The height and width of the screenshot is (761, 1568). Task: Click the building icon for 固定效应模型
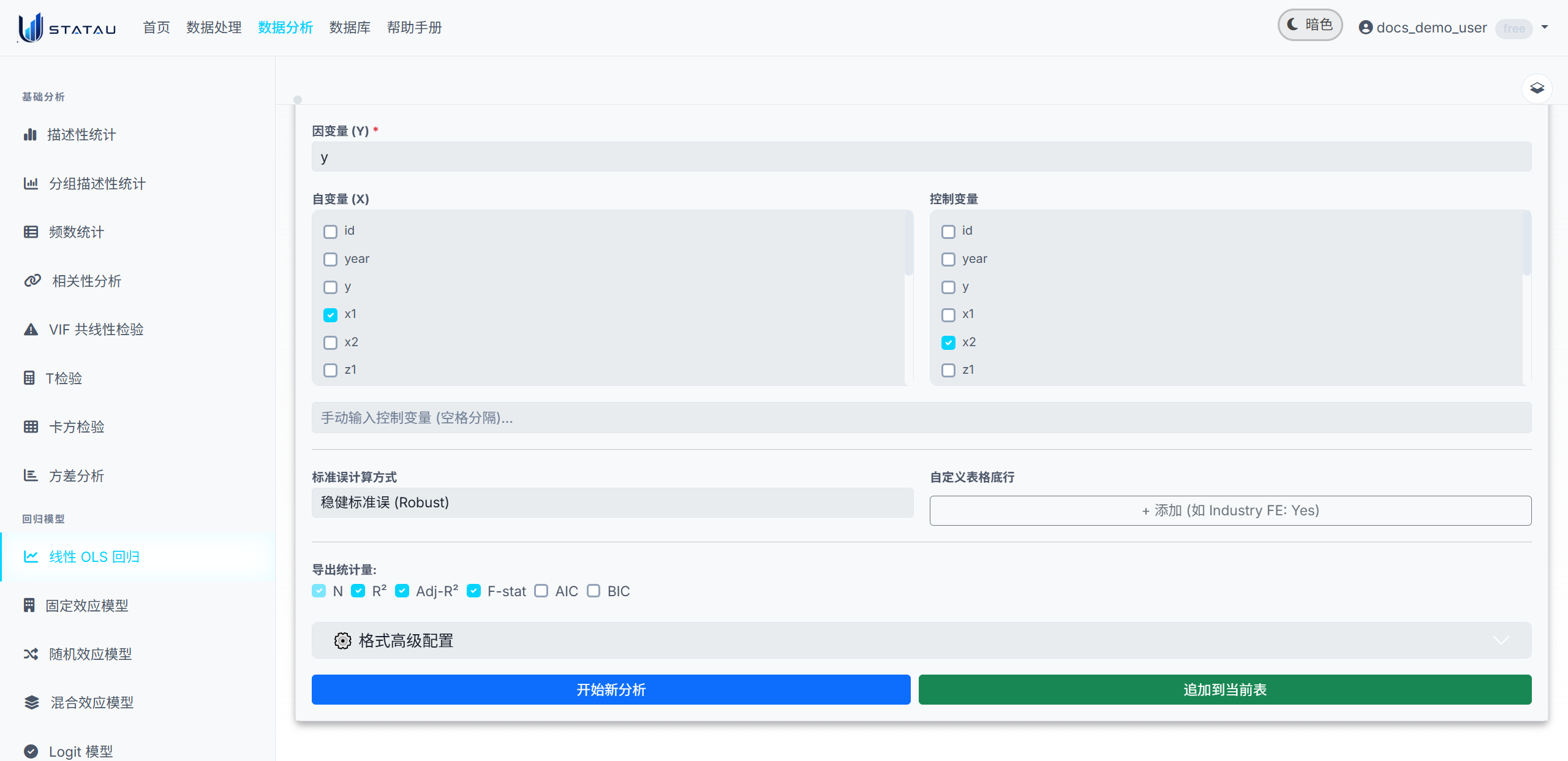pos(29,605)
